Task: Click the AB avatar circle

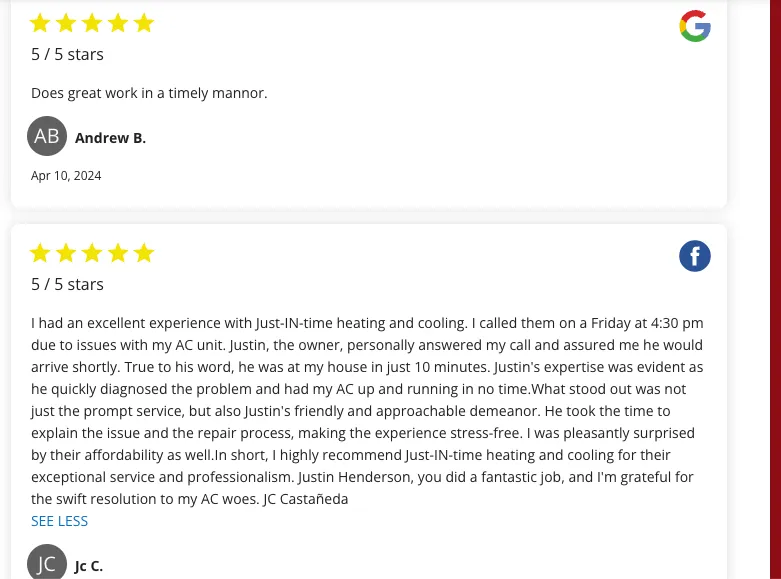Action: click(47, 136)
